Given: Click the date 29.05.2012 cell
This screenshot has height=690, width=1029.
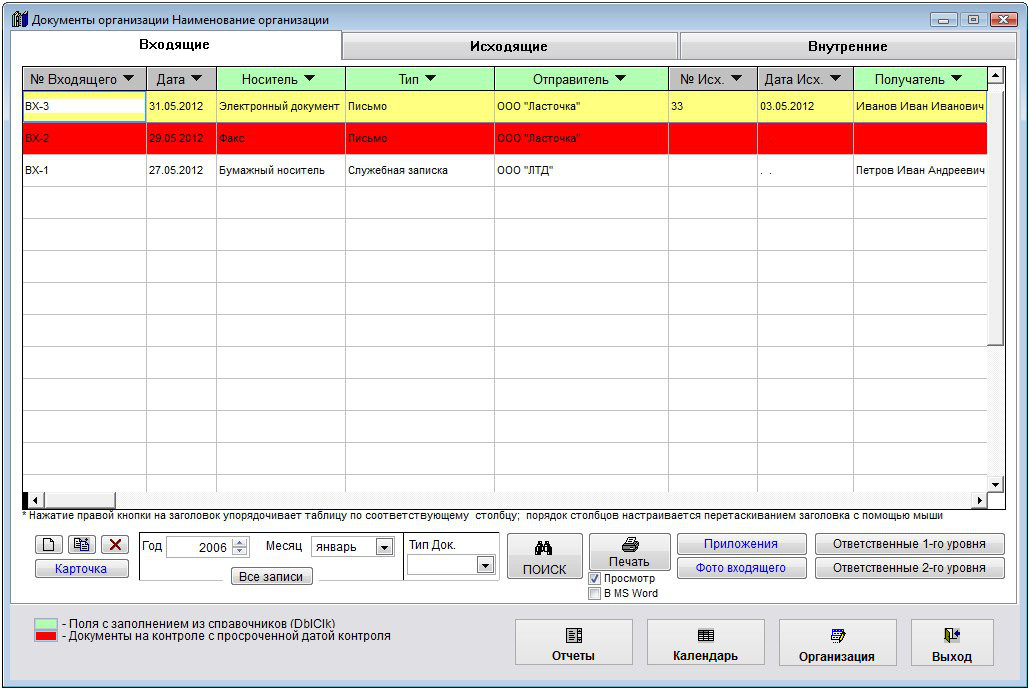Looking at the screenshot, I should (x=181, y=139).
